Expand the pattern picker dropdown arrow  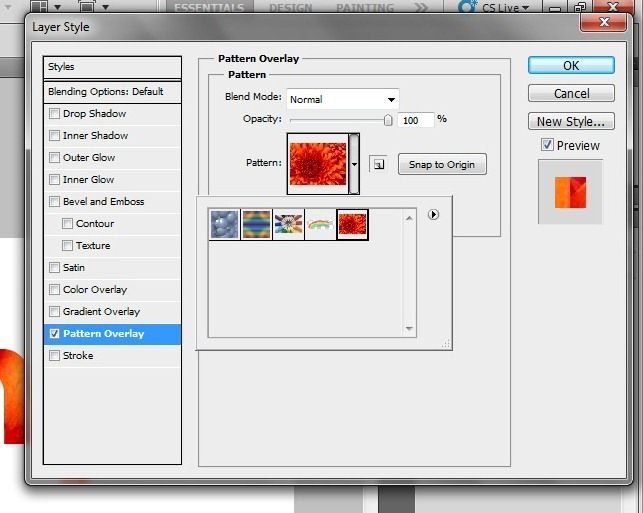[354, 163]
